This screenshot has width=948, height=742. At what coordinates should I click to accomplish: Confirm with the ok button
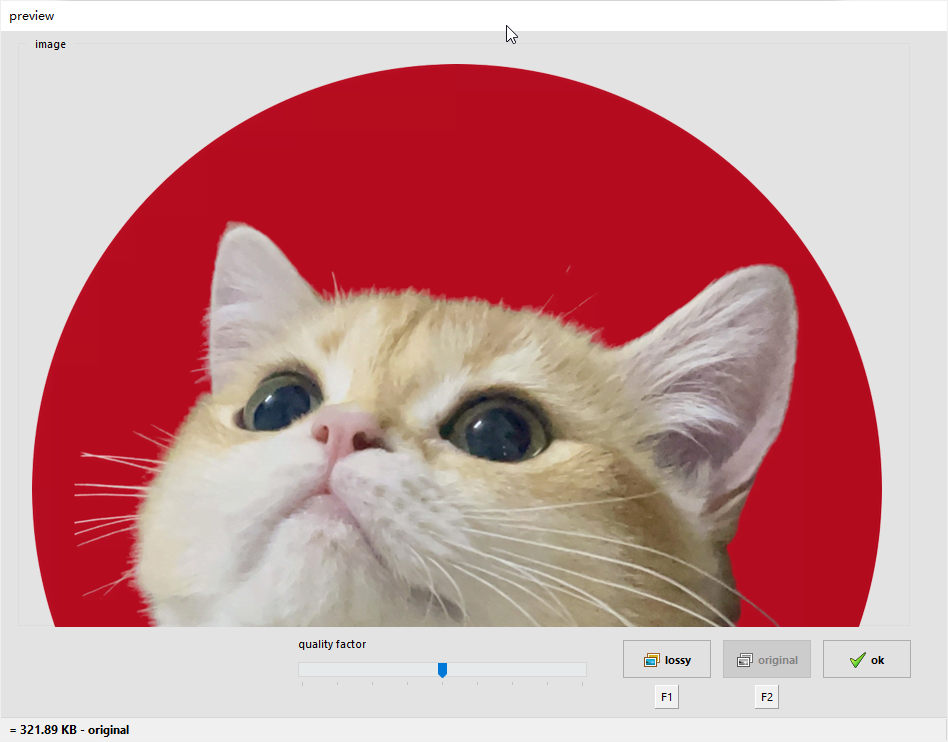pos(866,659)
